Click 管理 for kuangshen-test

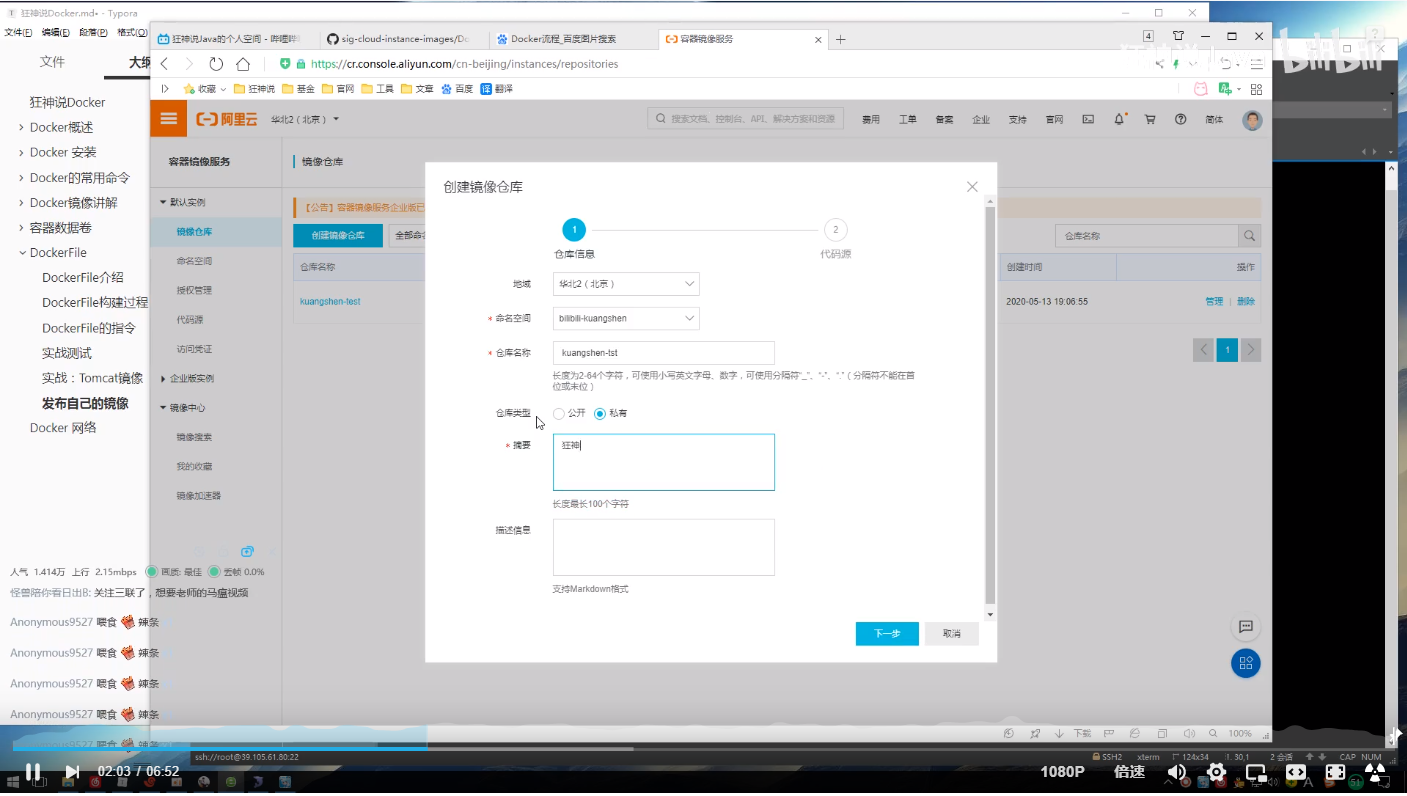click(x=1214, y=301)
